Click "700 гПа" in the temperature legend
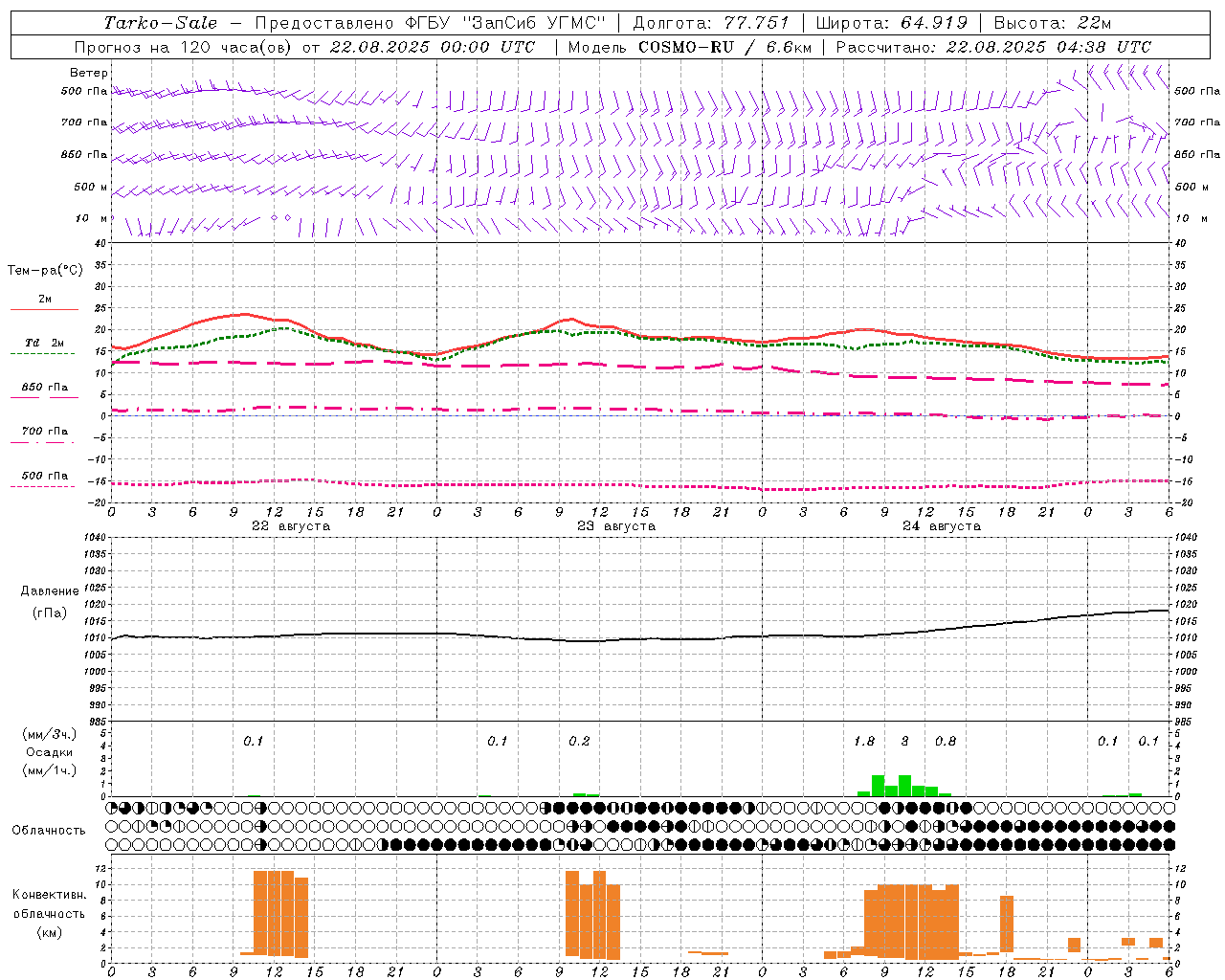 (x=45, y=431)
